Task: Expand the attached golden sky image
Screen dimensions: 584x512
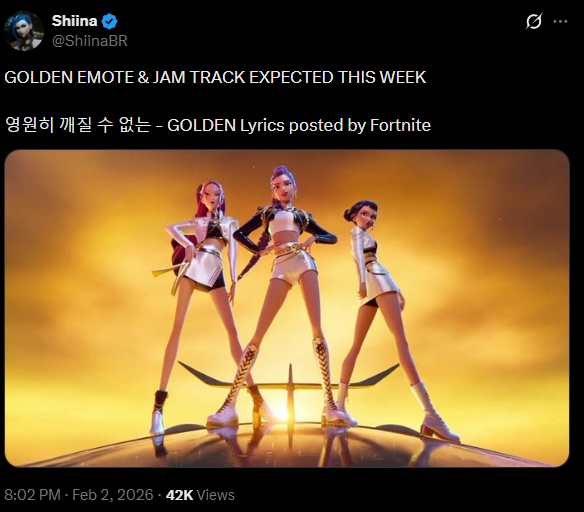Action: pos(287,308)
